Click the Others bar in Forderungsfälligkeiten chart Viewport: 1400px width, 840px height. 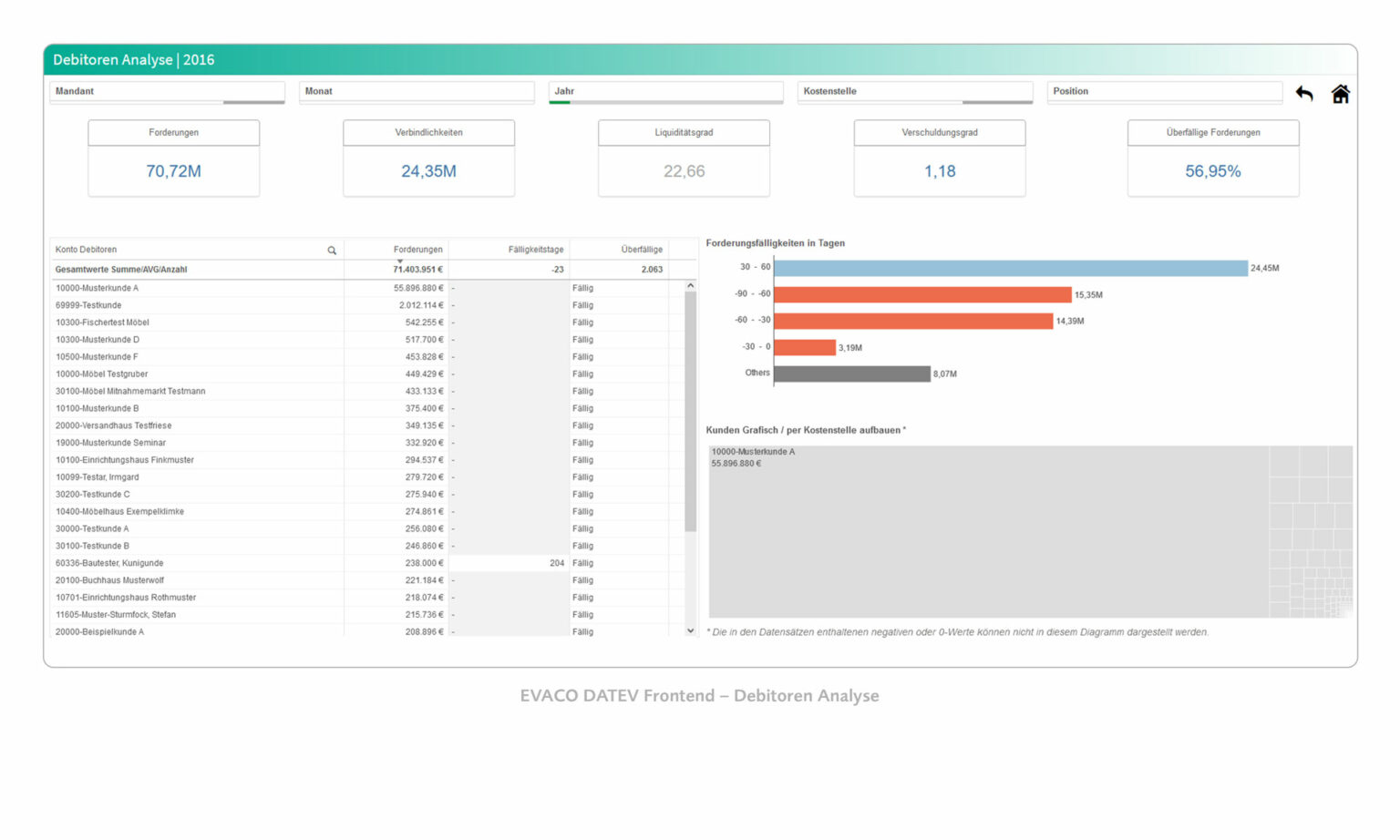click(x=852, y=373)
